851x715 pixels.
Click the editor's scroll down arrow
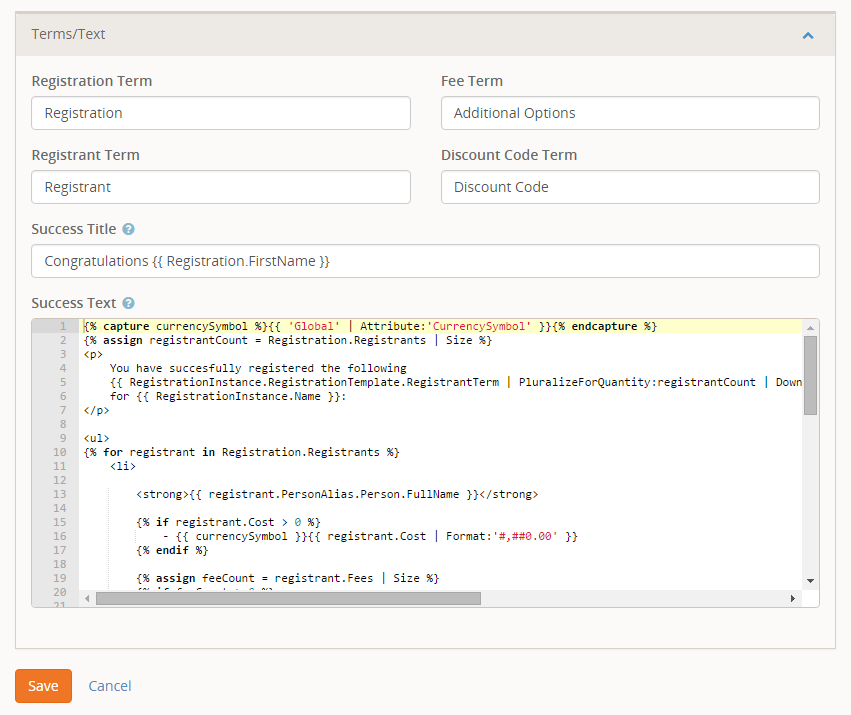pos(810,581)
